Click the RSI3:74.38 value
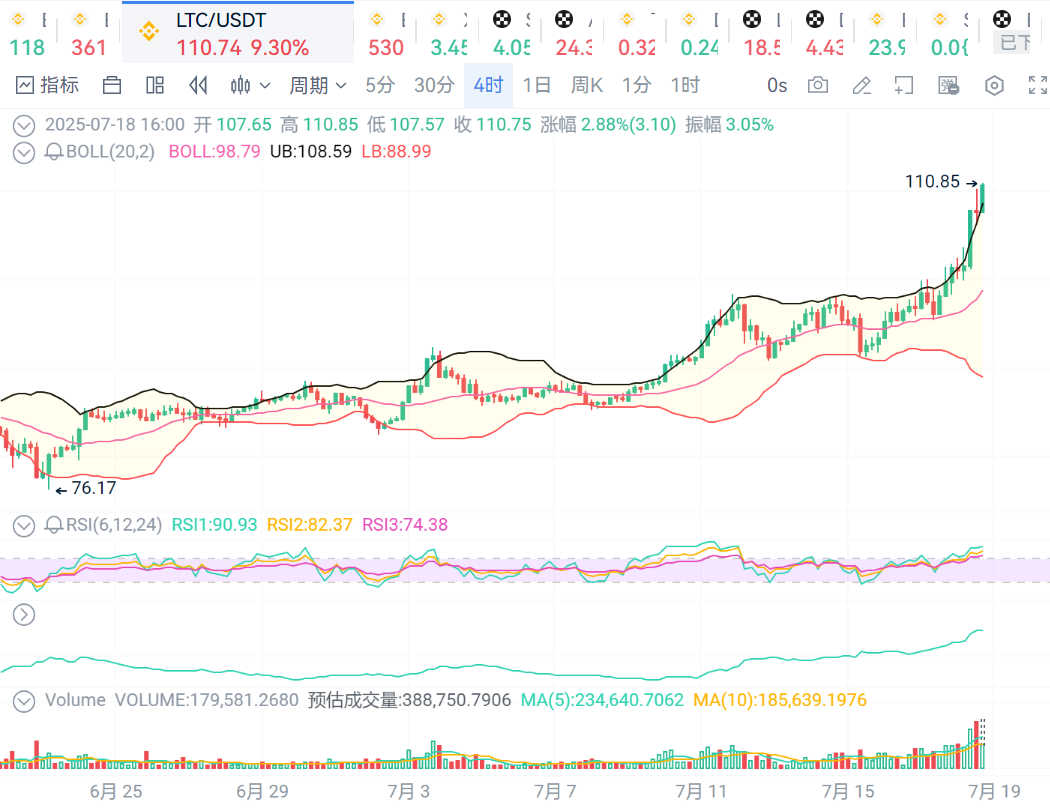The width and height of the screenshot is (1050, 810). click(x=405, y=525)
